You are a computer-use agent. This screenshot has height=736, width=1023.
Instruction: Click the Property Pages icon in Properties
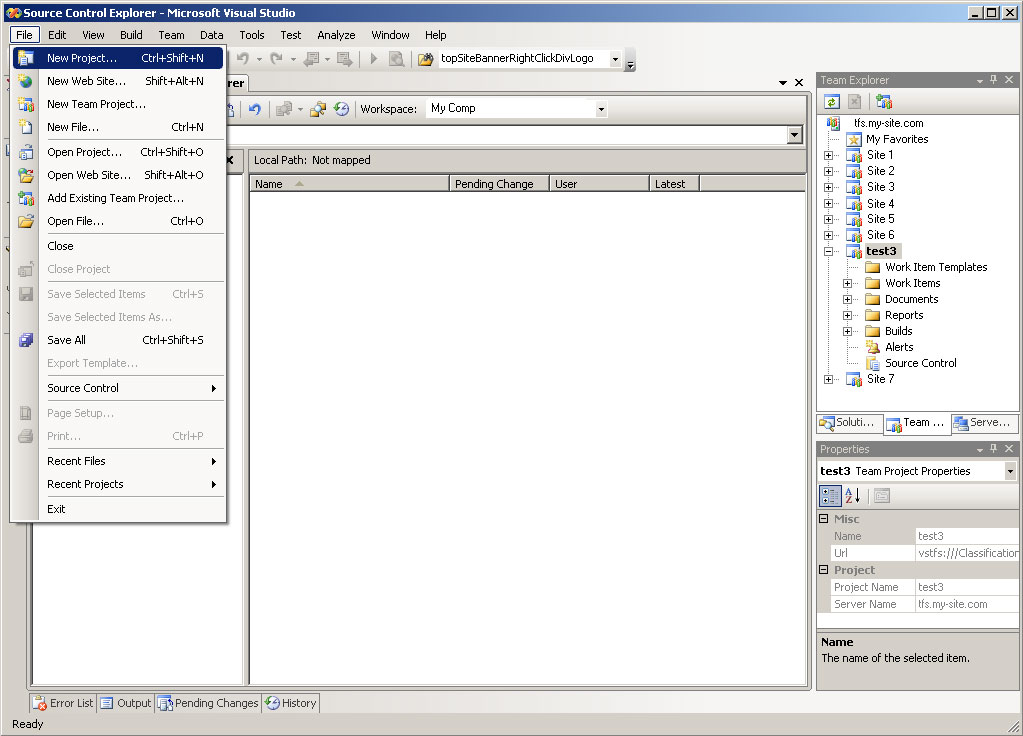click(x=881, y=496)
